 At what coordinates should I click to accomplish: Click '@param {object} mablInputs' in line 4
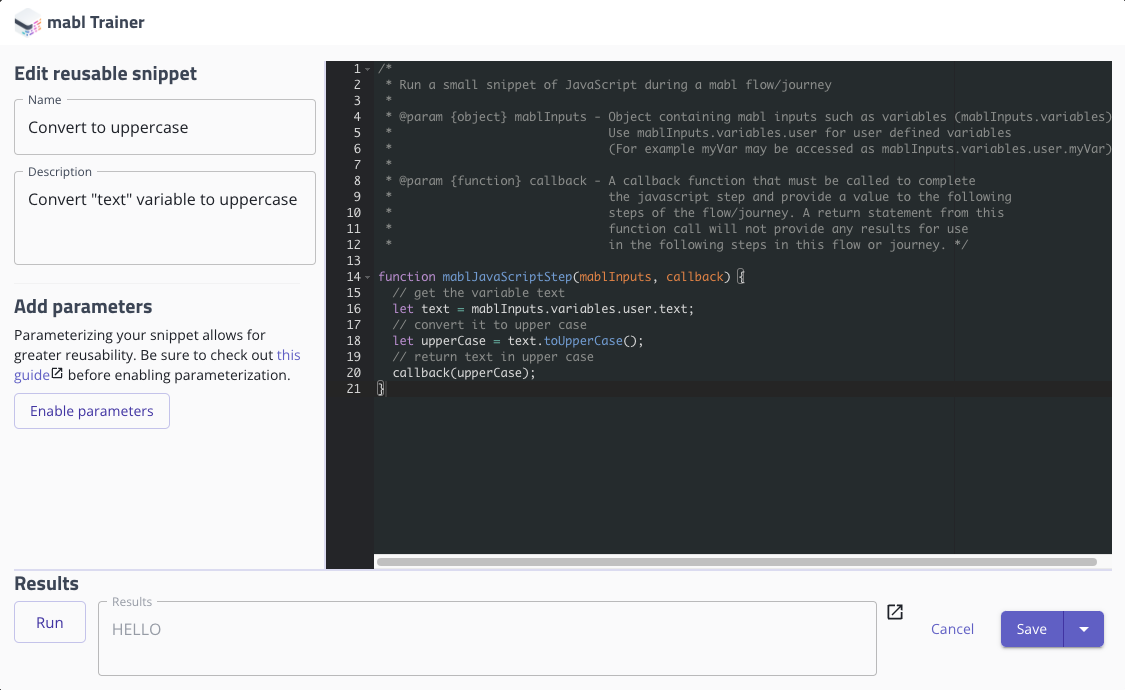493,117
